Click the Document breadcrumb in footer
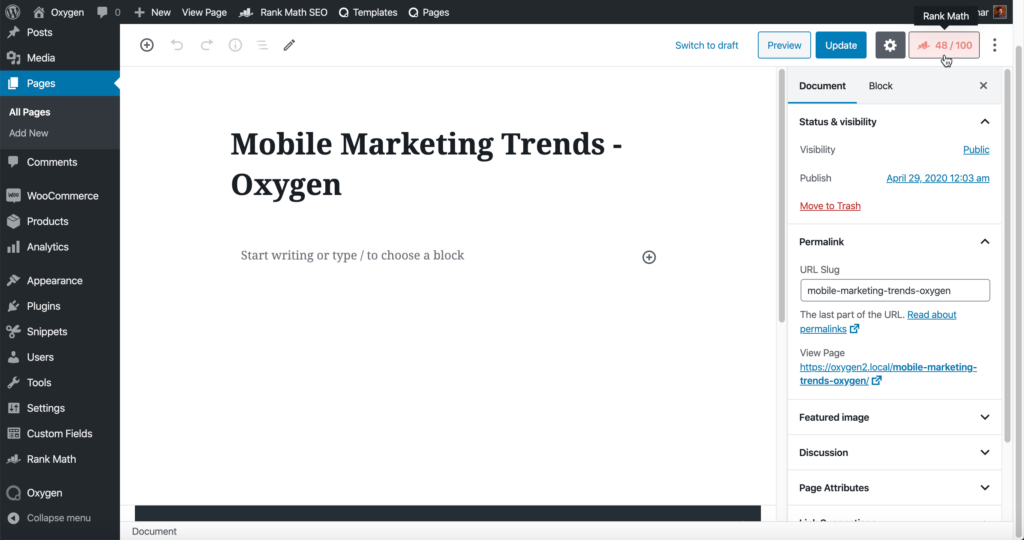1024x540 pixels. click(x=154, y=532)
